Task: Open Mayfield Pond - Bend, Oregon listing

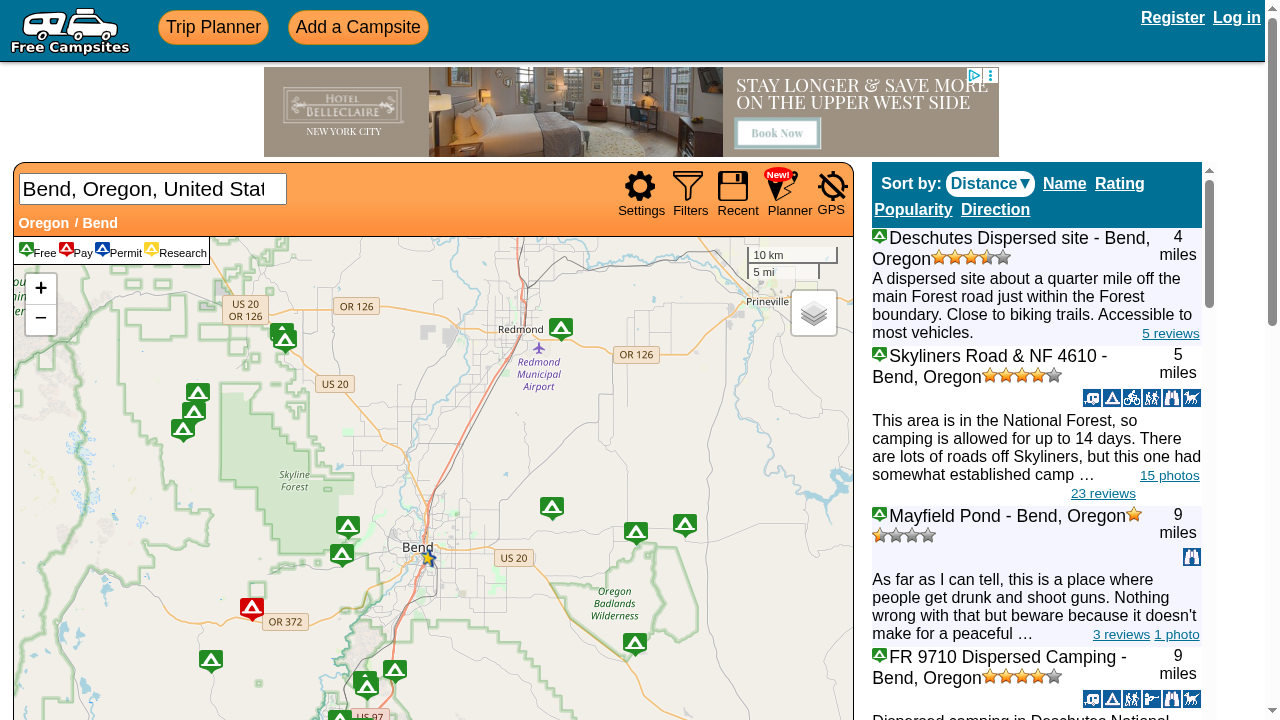Action: [1007, 516]
